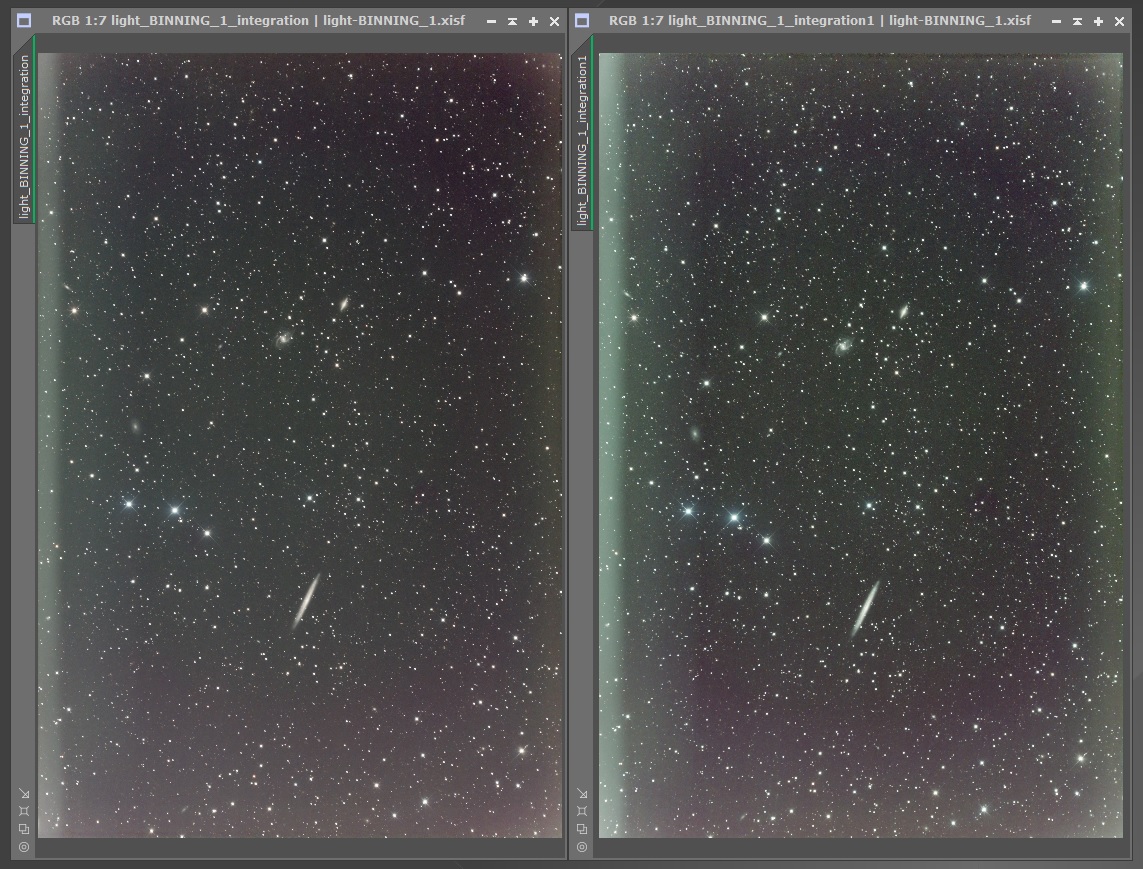Click the edge-on galaxy in the left image

pos(306,600)
